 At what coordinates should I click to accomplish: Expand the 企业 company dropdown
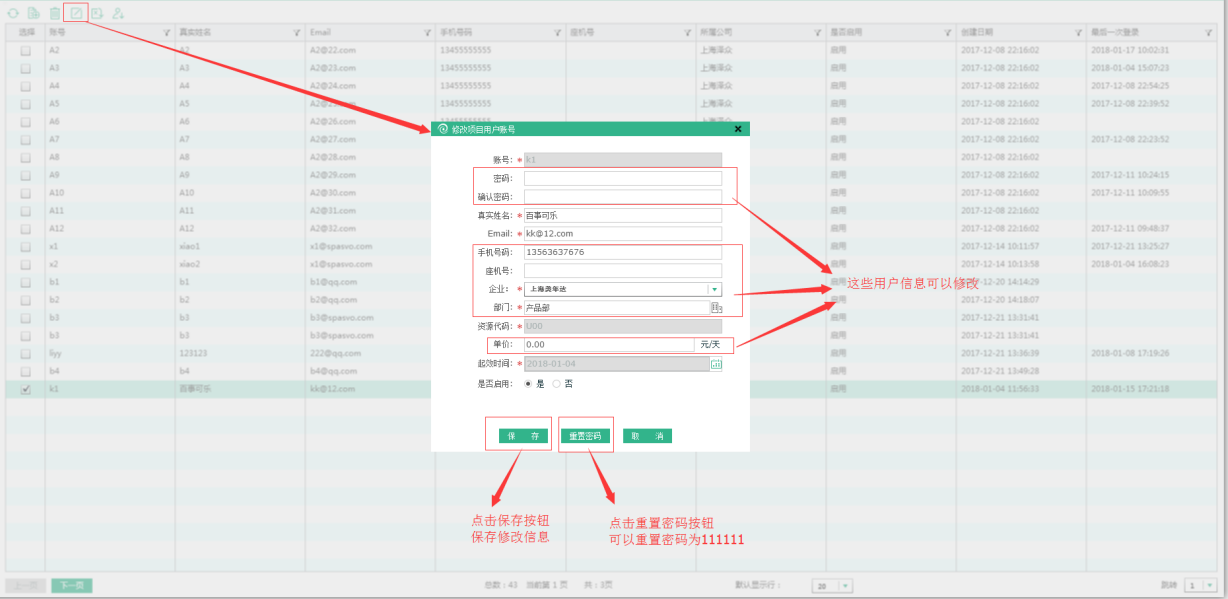click(714, 289)
